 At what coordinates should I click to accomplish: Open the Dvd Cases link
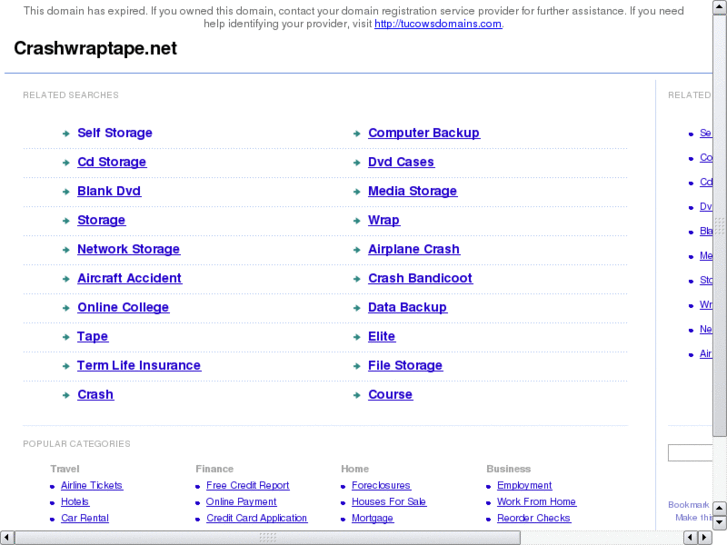click(401, 162)
